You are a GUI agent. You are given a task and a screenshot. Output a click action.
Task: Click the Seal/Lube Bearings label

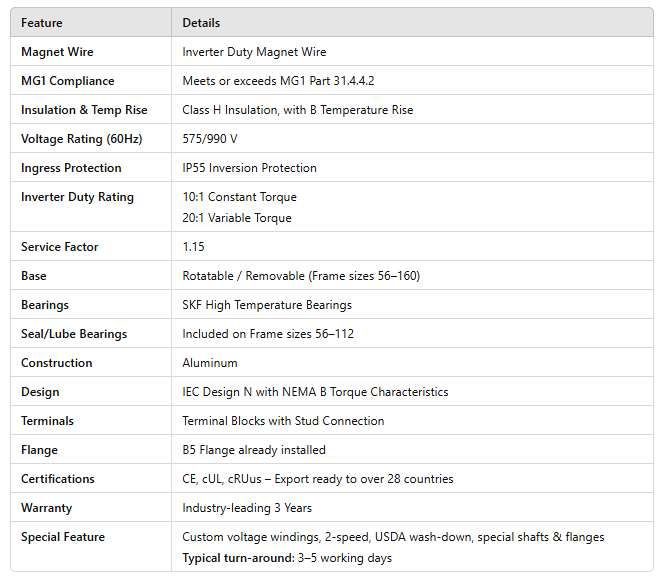(x=73, y=334)
